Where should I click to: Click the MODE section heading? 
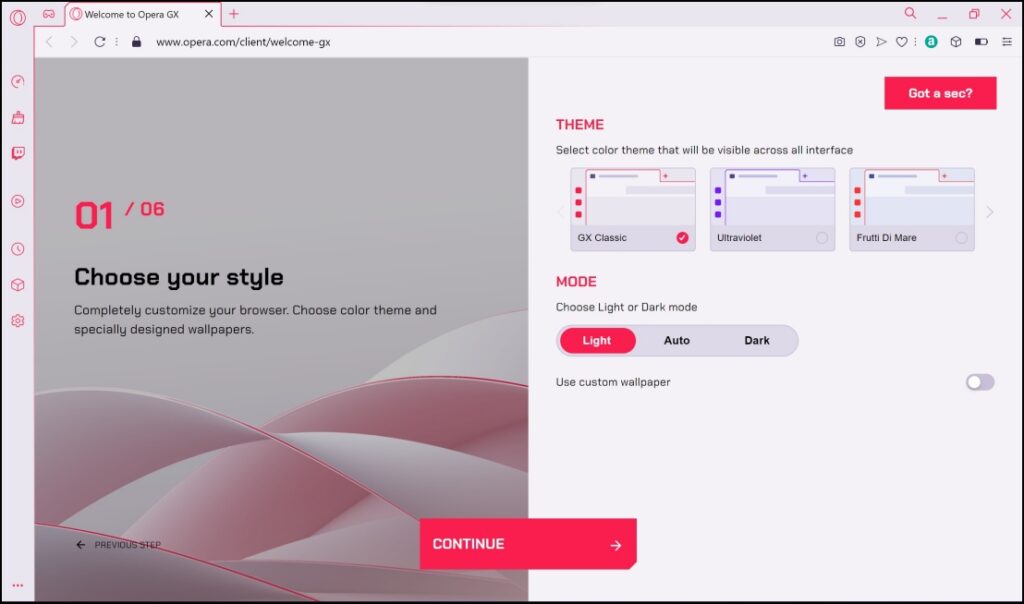[x=576, y=281]
